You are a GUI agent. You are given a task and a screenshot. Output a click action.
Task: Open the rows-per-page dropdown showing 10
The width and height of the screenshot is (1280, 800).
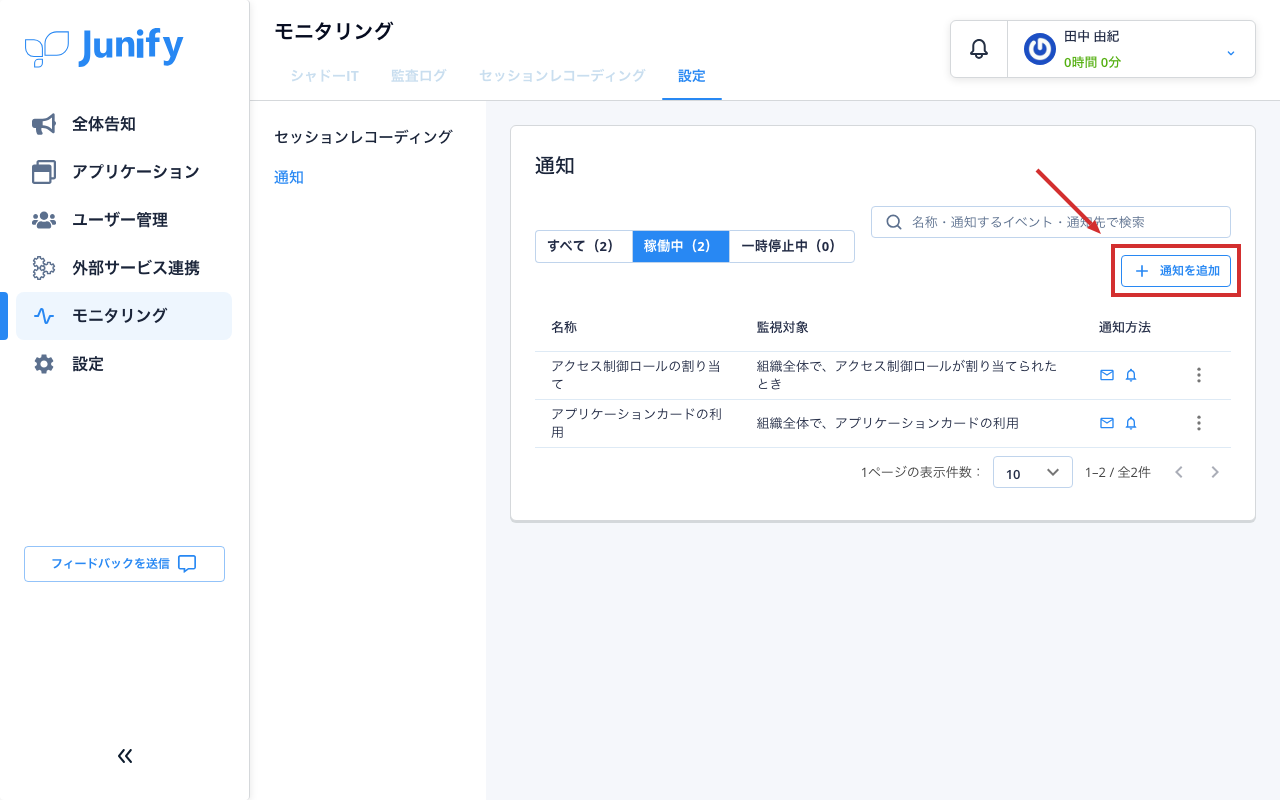[x=1033, y=473]
